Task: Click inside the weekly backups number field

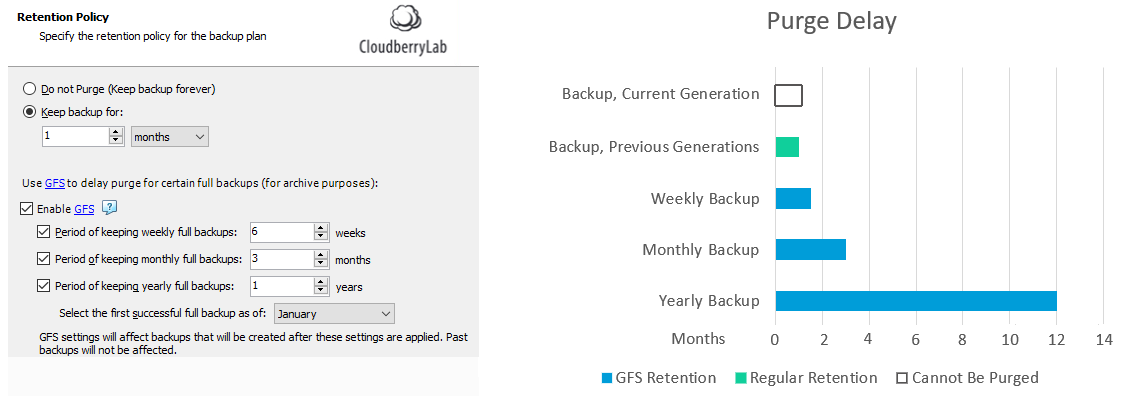Action: point(282,232)
